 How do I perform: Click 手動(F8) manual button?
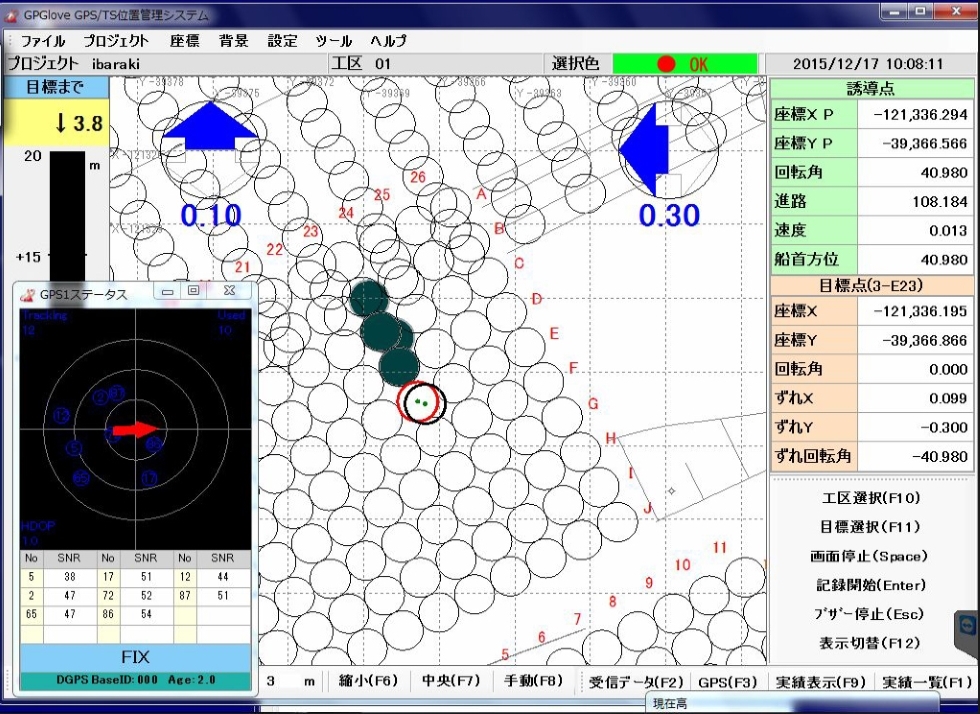coord(533,681)
